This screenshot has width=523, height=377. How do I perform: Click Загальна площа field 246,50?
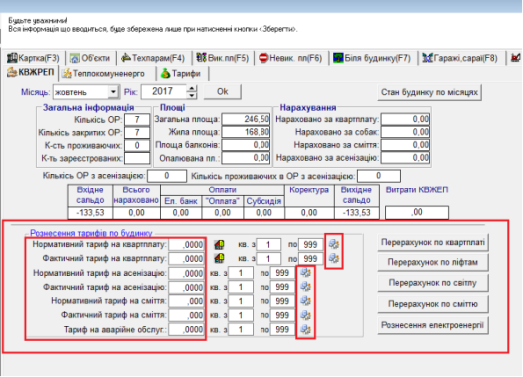(245, 119)
